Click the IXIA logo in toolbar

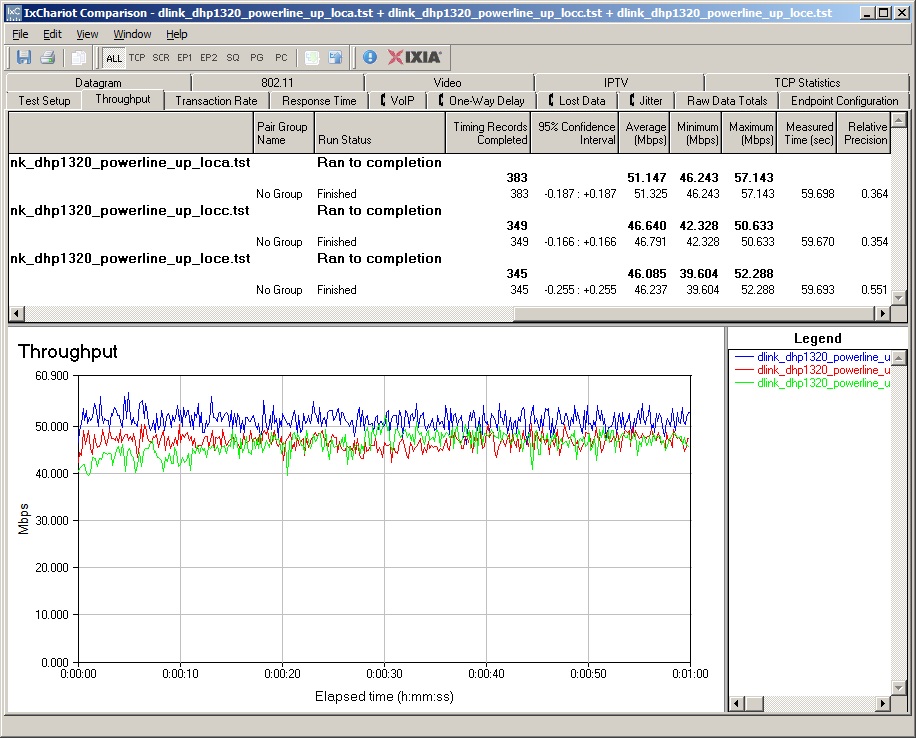(414, 57)
